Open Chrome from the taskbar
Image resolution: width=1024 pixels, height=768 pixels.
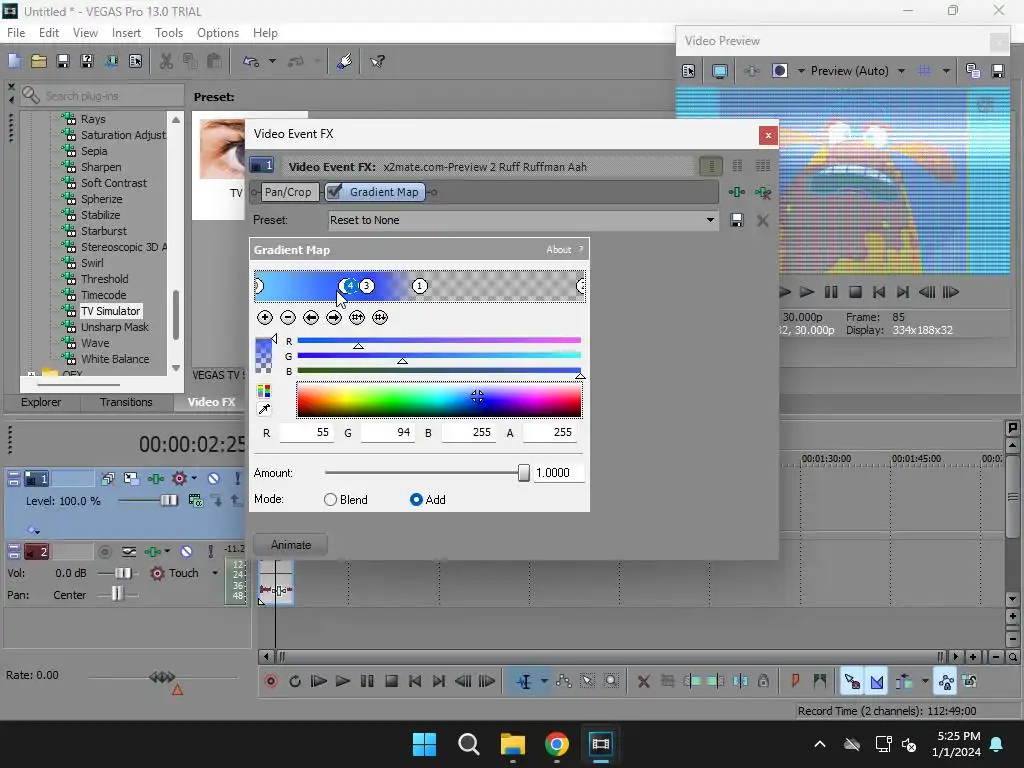tap(556, 744)
